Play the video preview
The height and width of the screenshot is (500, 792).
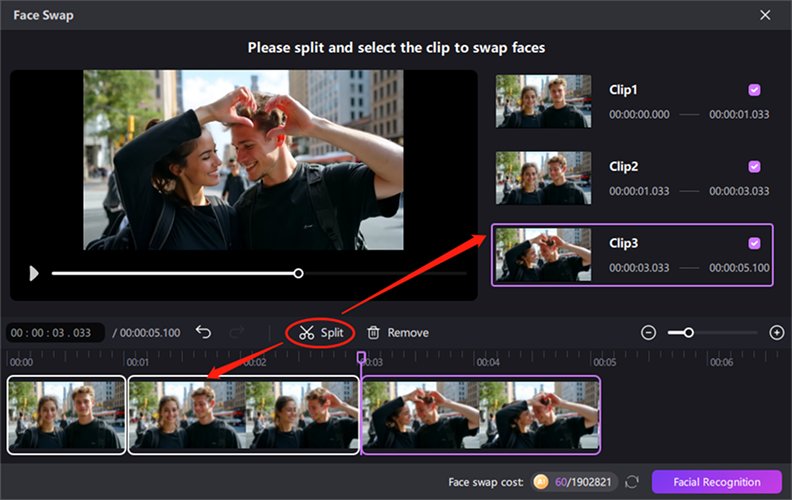[34, 273]
